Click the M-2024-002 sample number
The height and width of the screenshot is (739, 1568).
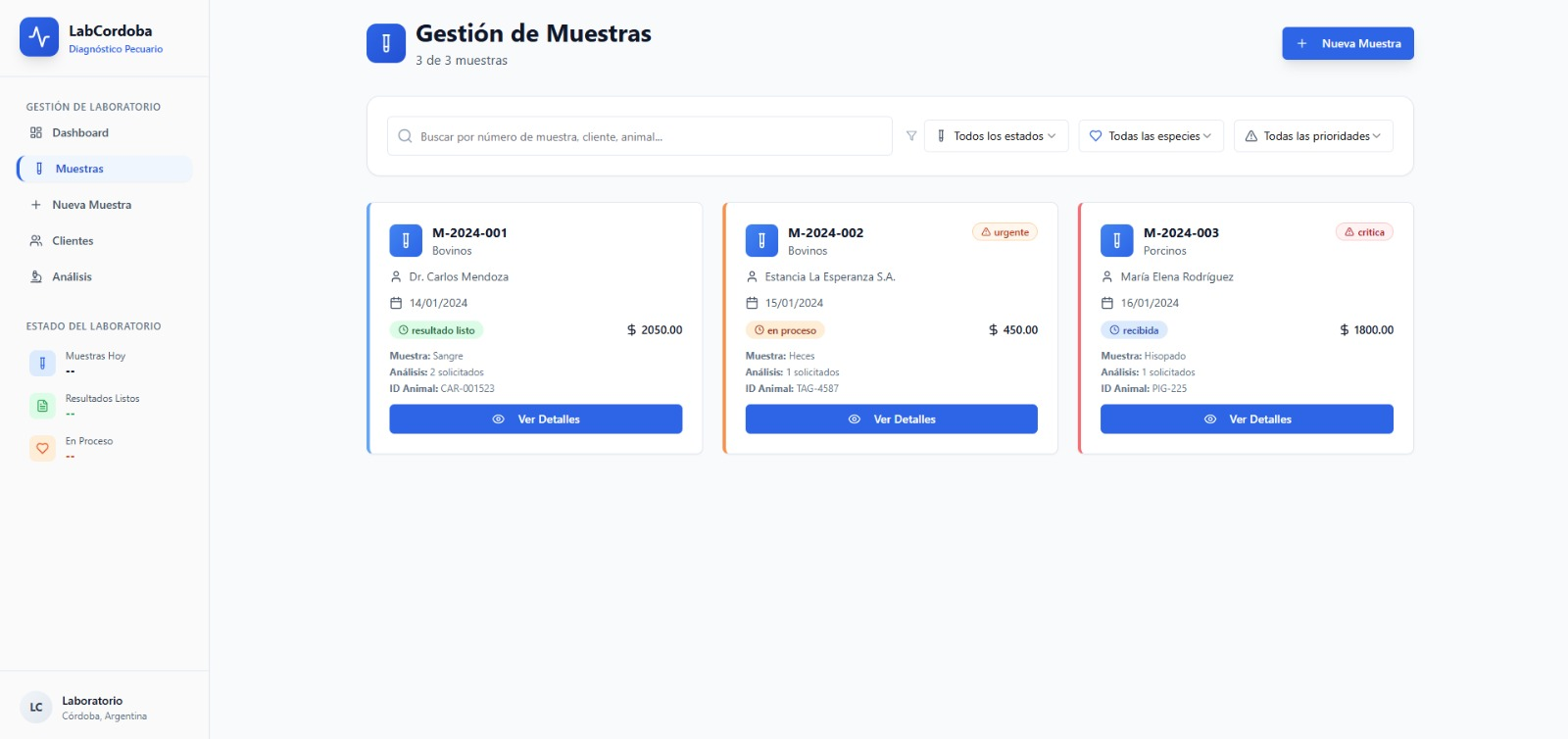click(825, 233)
